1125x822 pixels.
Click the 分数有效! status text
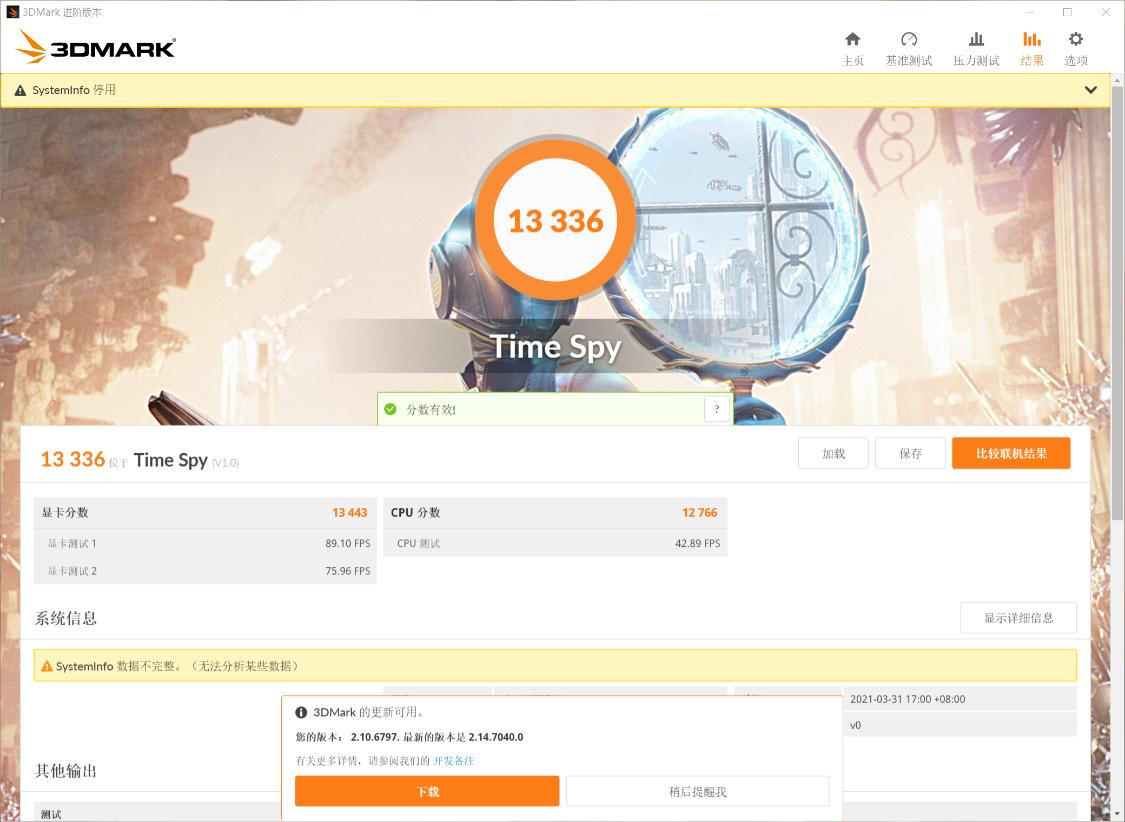pyautogui.click(x=430, y=410)
